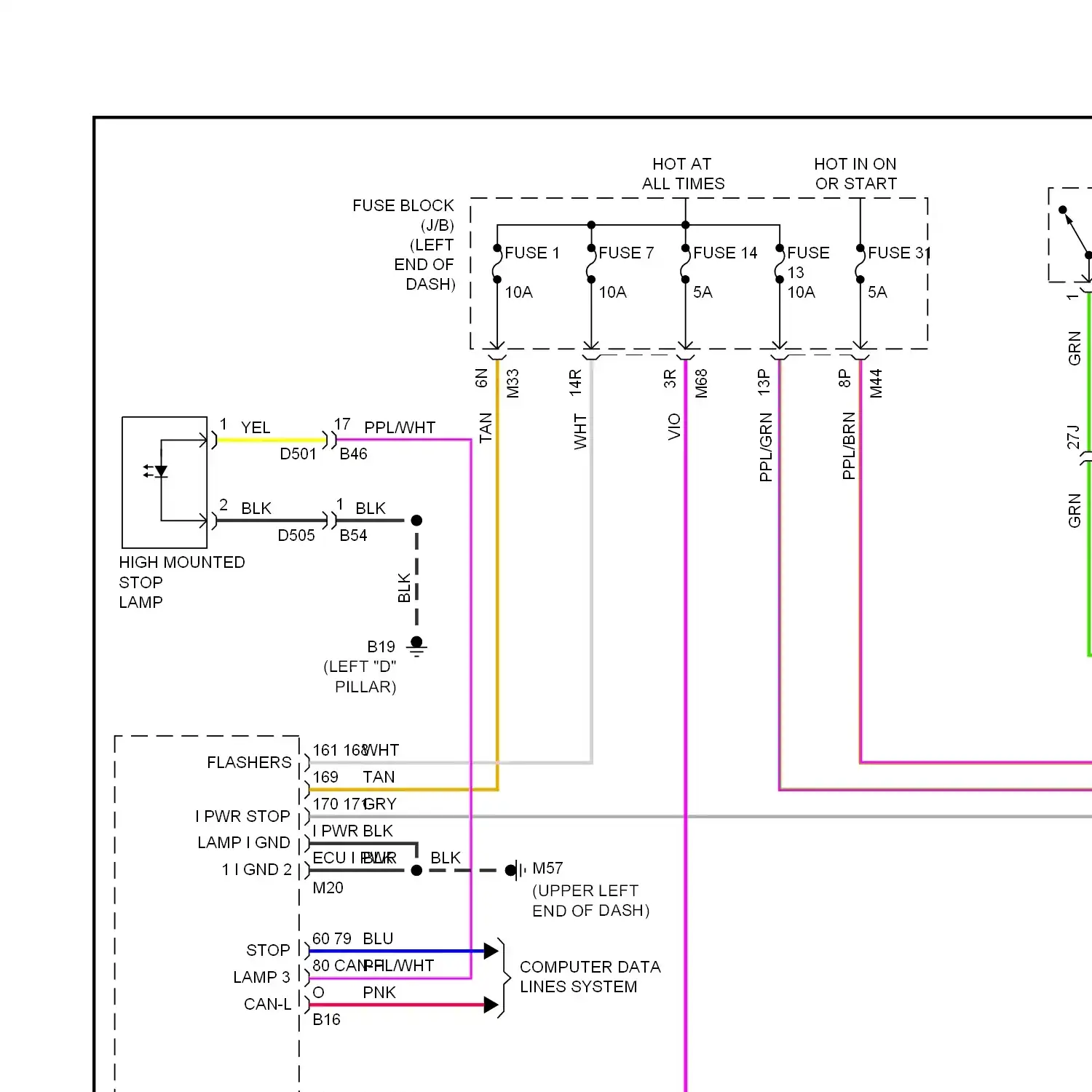Image resolution: width=1092 pixels, height=1092 pixels.
Task: Select the 'COMPUTER DATA LINES SYSTEM' text
Action: point(590,976)
